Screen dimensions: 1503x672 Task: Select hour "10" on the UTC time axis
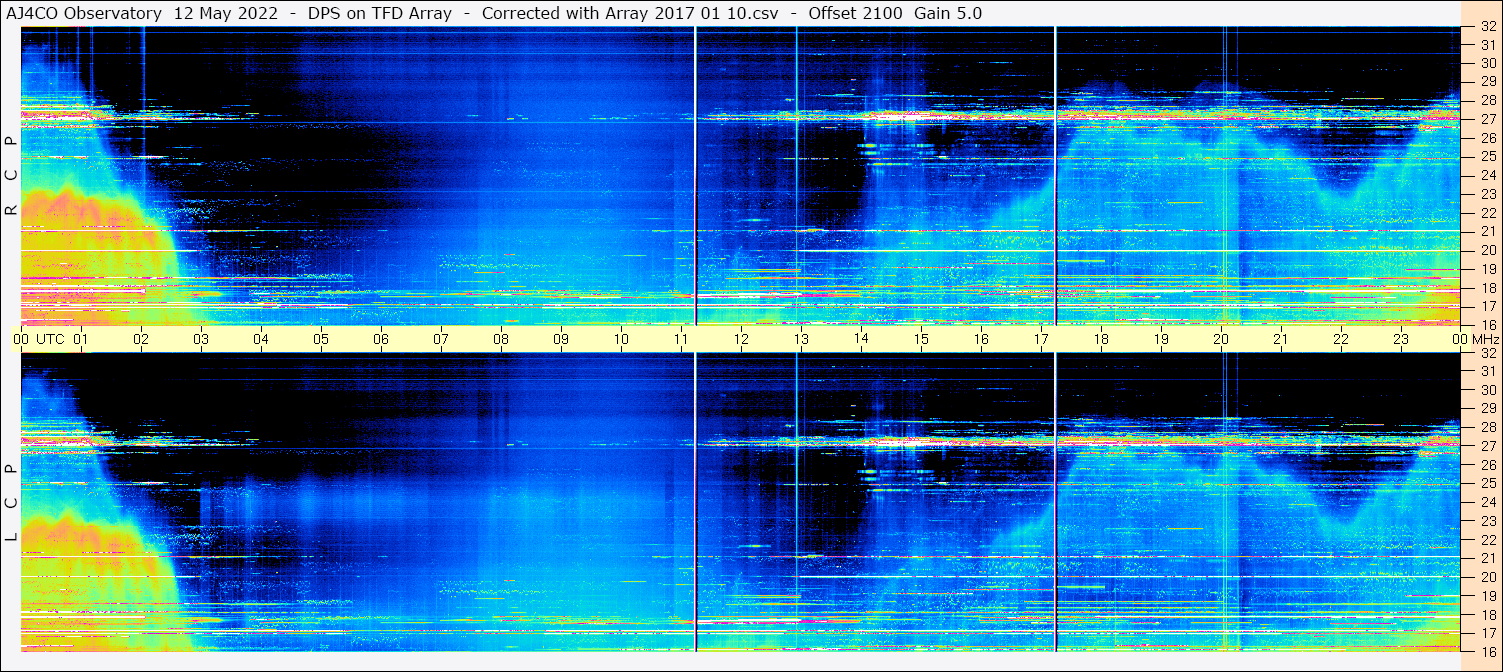[621, 339]
